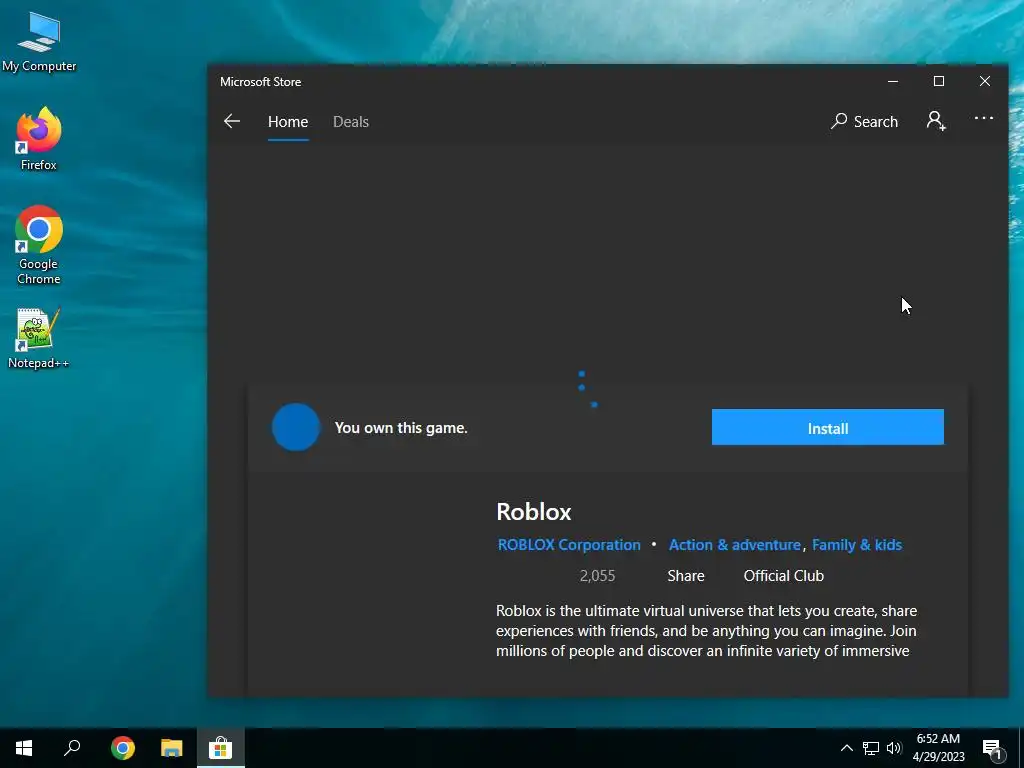Switch to the Deals tab
This screenshot has height=768, width=1024.
tap(351, 121)
